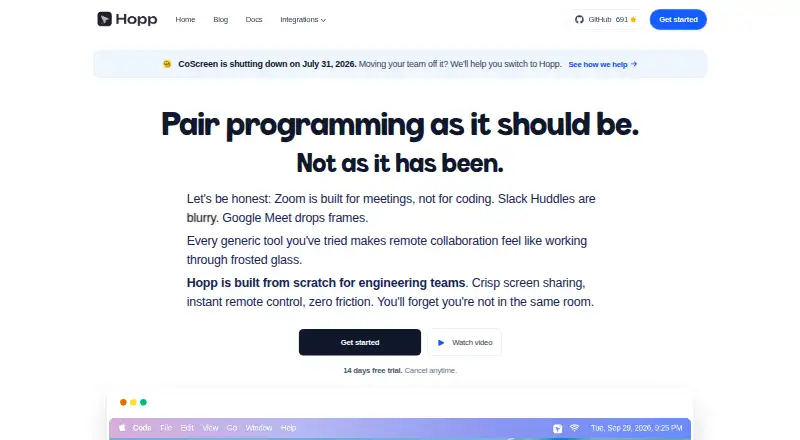
Task: Open the GitHub 691 stars link
Action: click(606, 19)
